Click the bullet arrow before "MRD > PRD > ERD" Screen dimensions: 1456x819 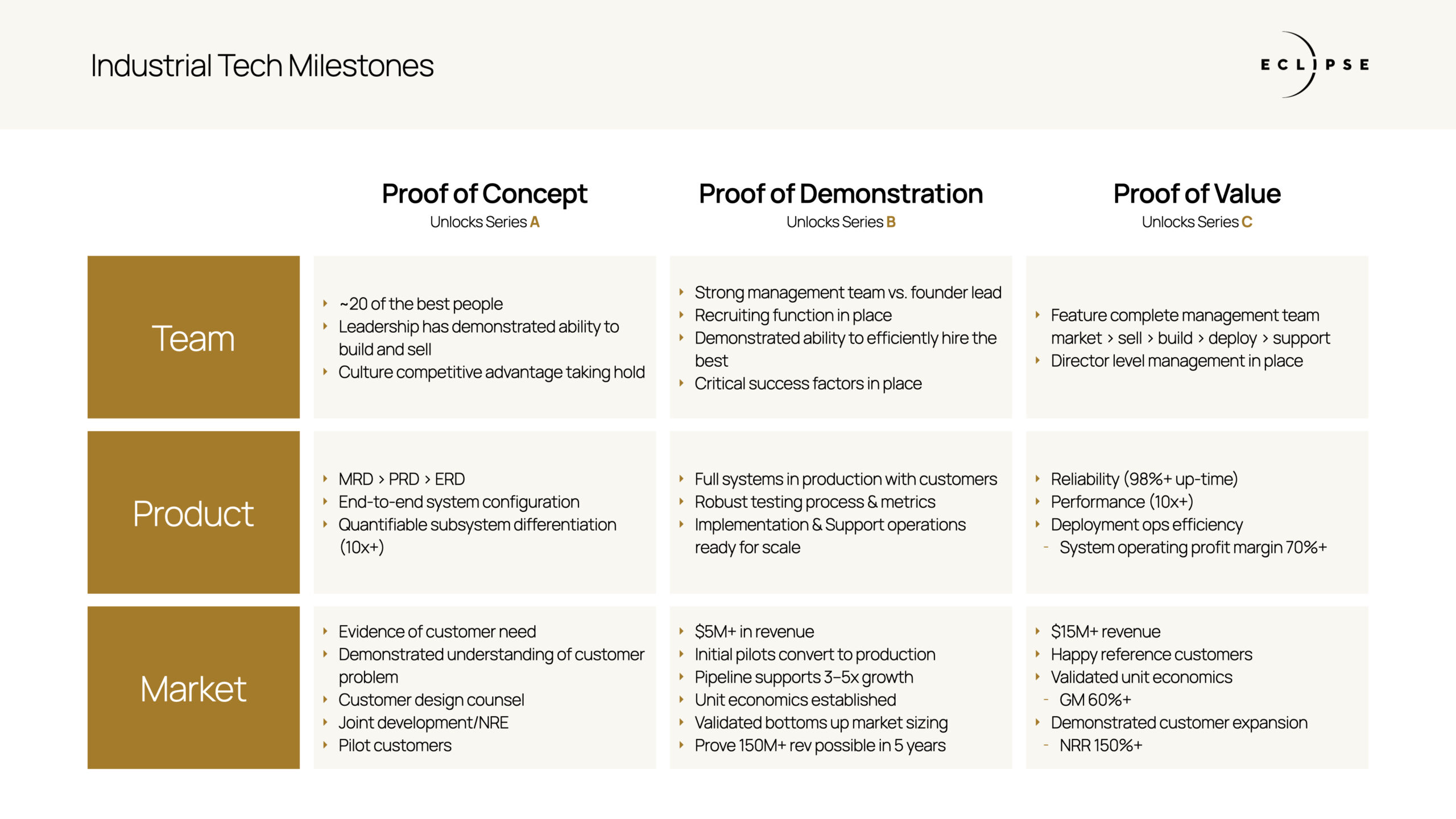point(325,479)
